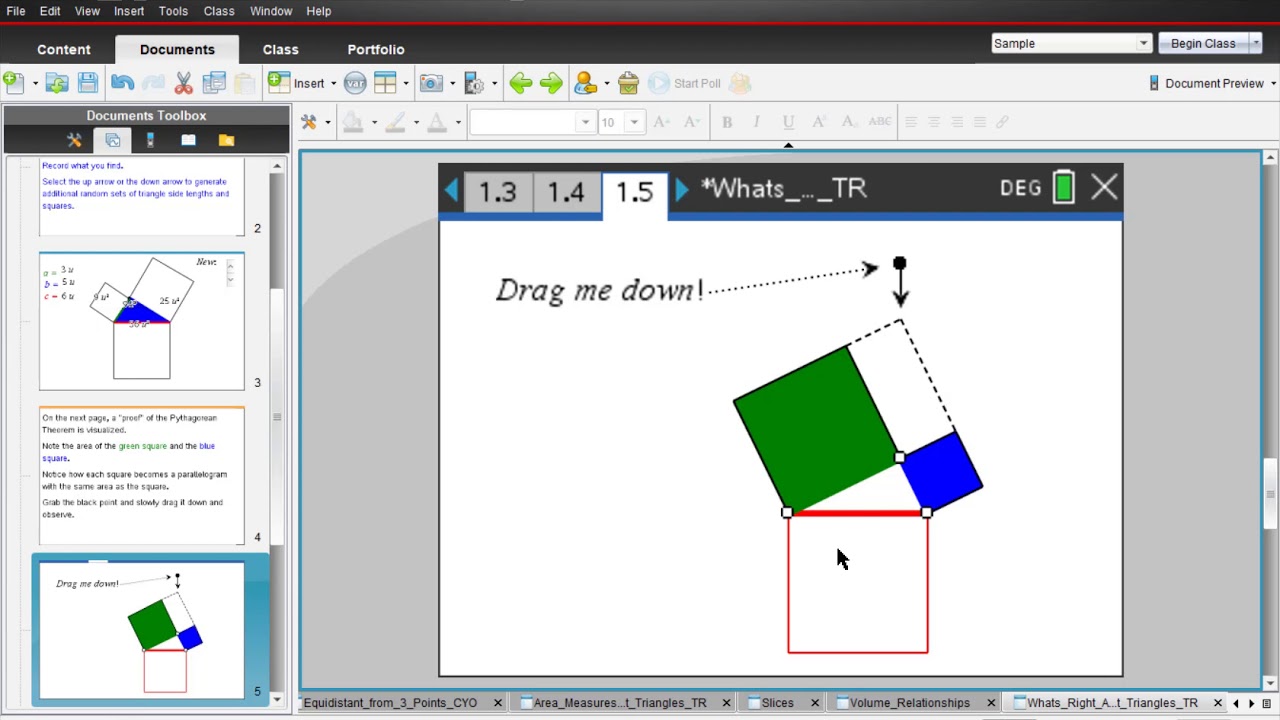Click the New Document icon

click(x=13, y=83)
